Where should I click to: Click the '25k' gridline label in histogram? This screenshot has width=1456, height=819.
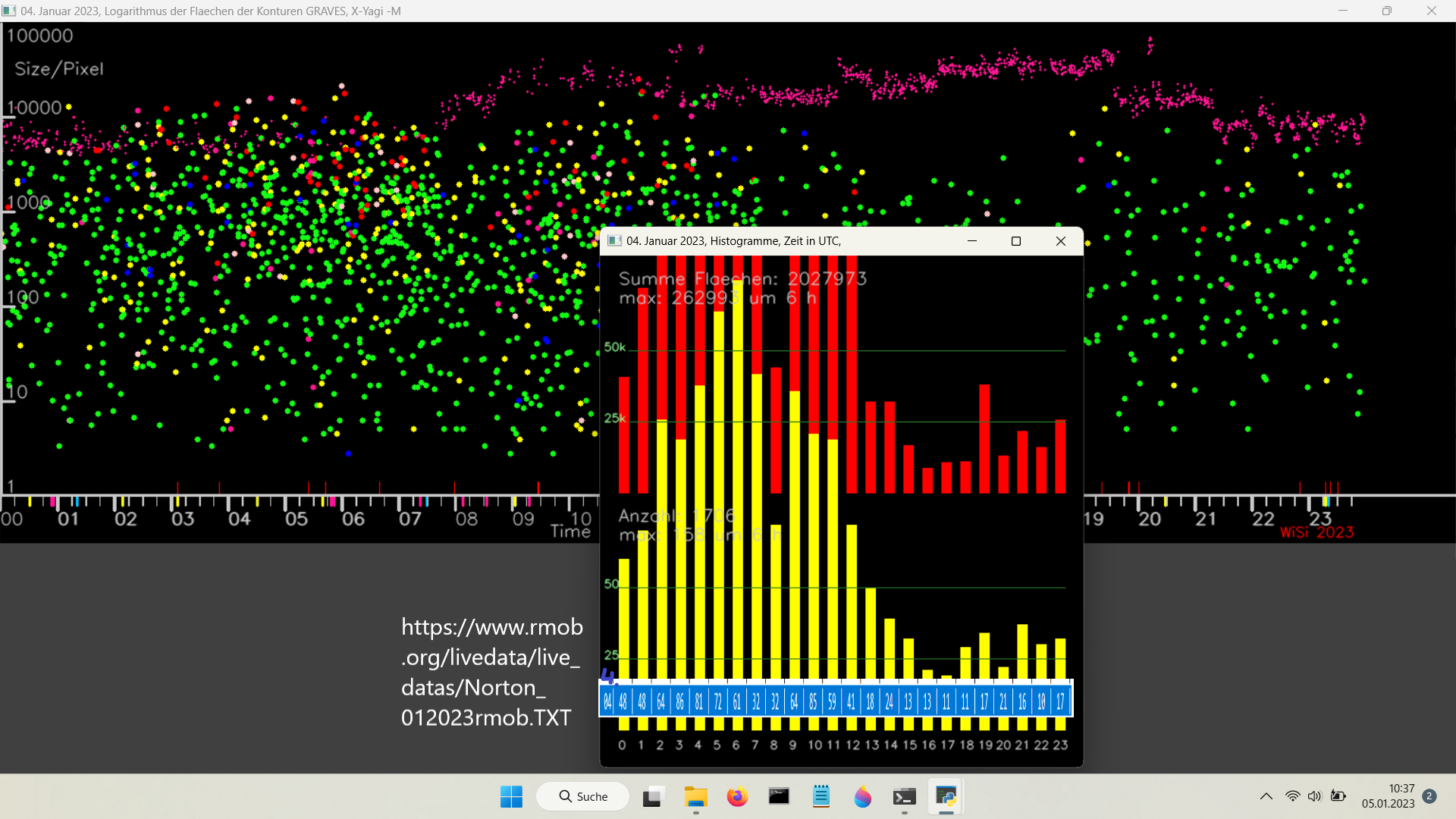pyautogui.click(x=615, y=418)
